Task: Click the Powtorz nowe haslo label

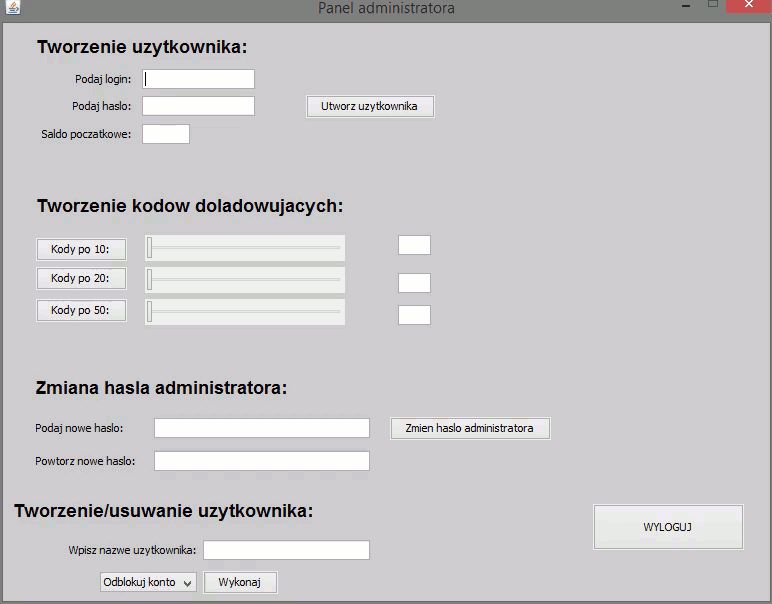Action: [x=85, y=461]
